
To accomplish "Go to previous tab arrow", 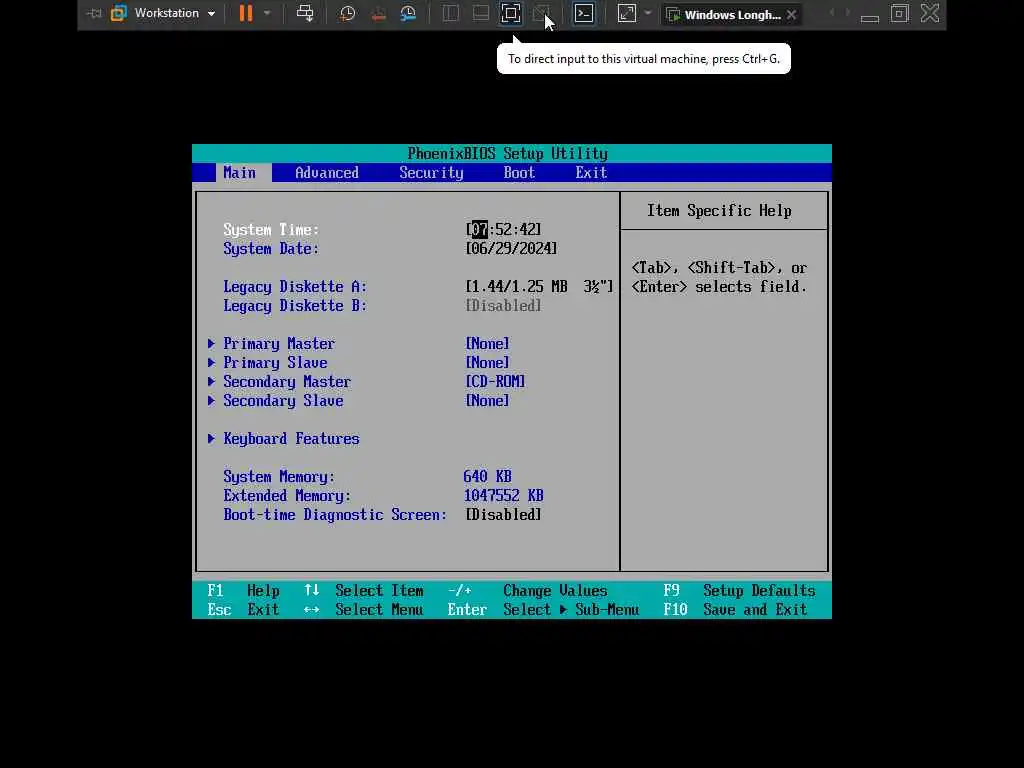I will [832, 13].
